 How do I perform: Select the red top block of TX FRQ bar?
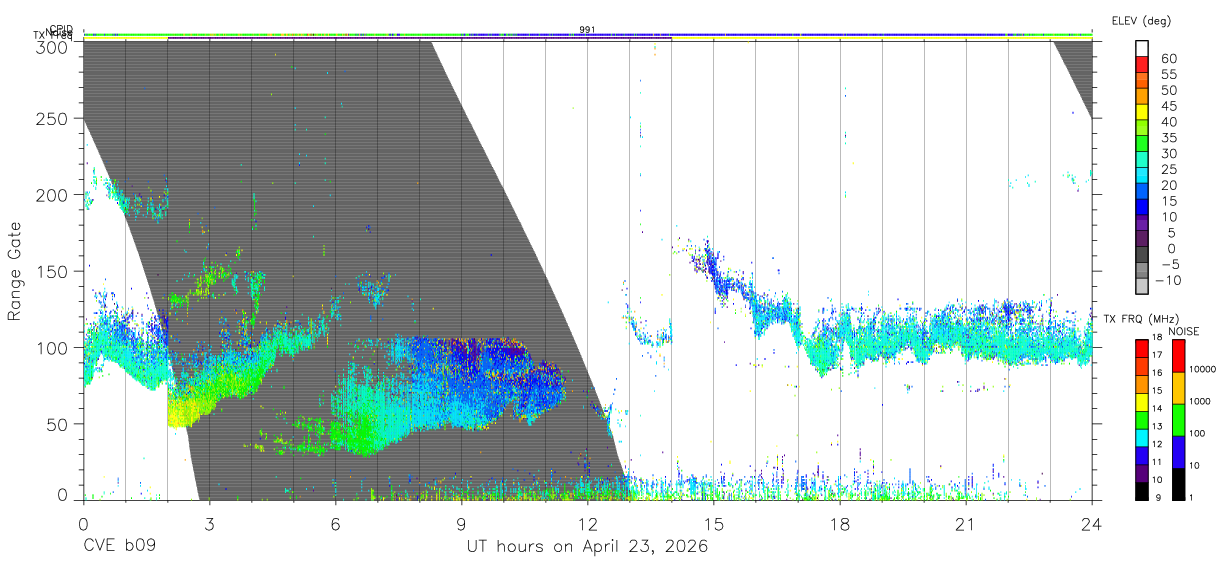click(x=1143, y=349)
